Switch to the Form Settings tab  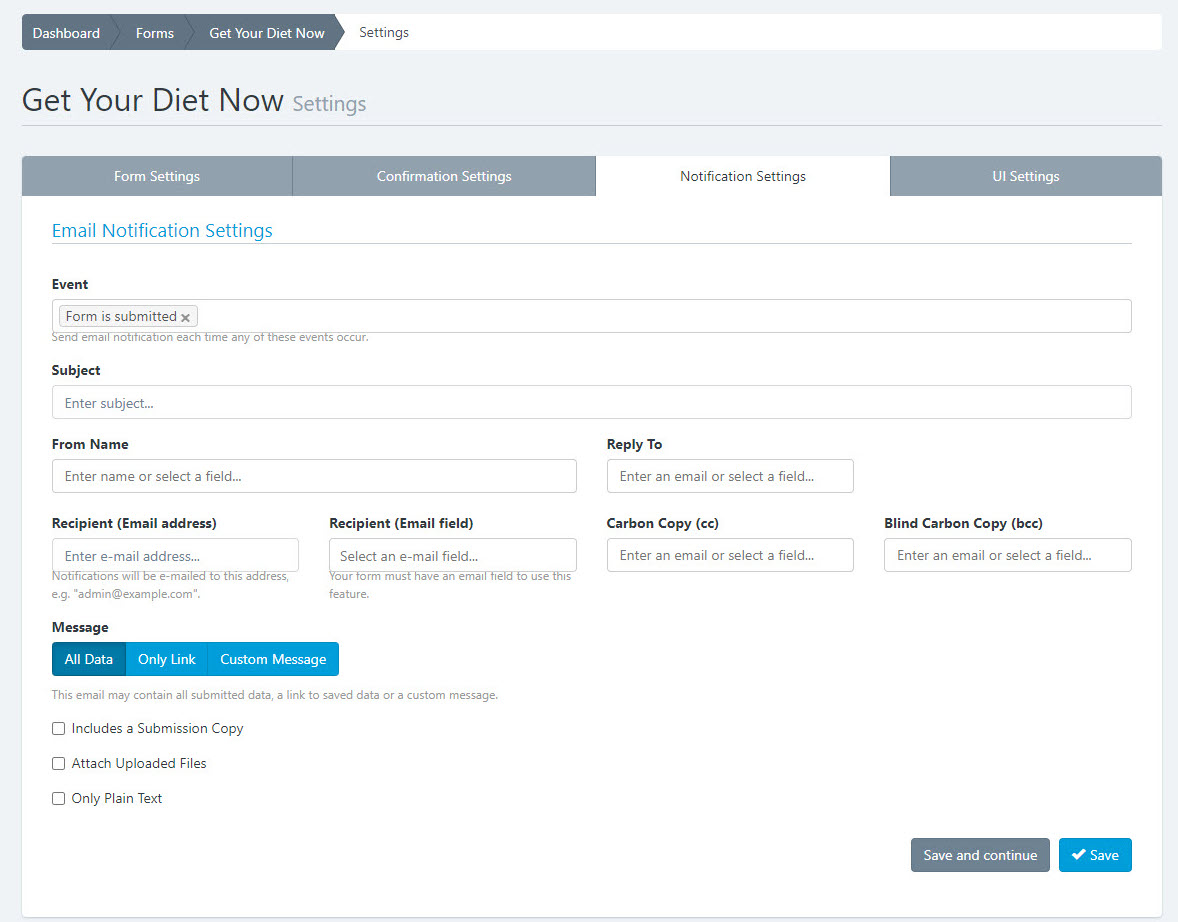pyautogui.click(x=157, y=176)
